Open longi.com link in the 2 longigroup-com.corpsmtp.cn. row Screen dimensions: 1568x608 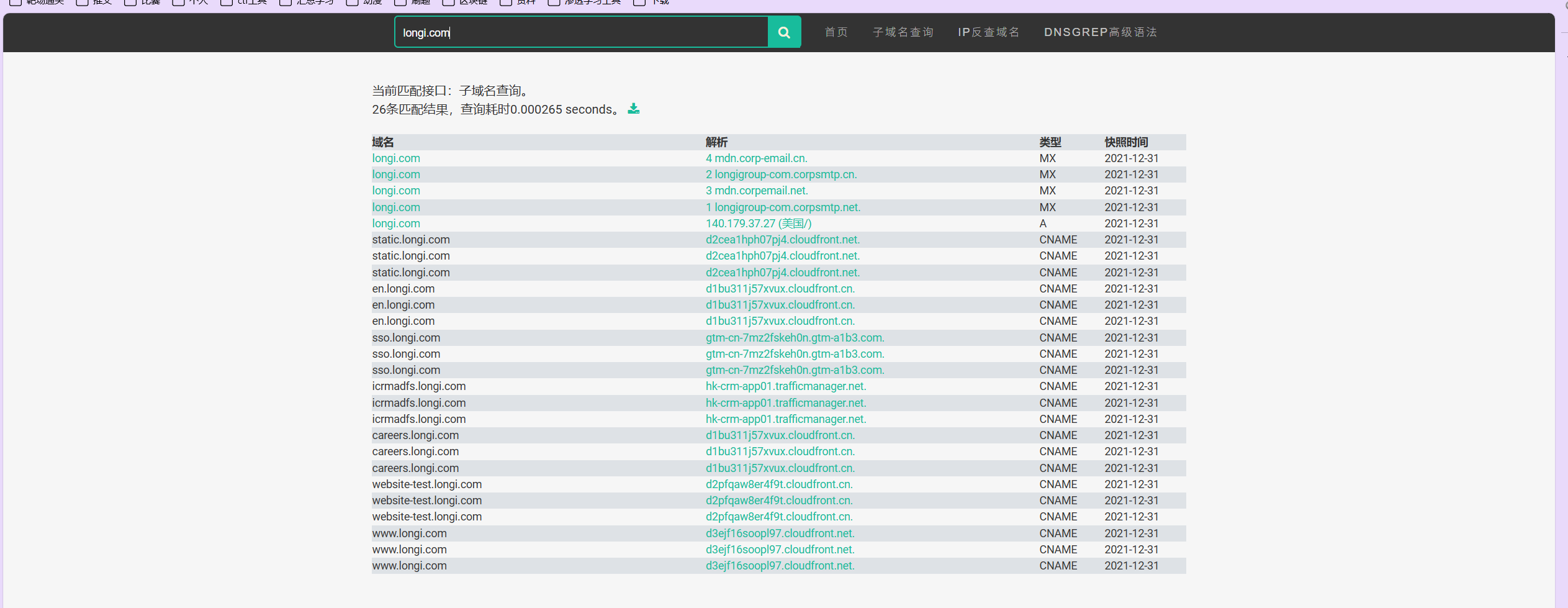(x=396, y=175)
